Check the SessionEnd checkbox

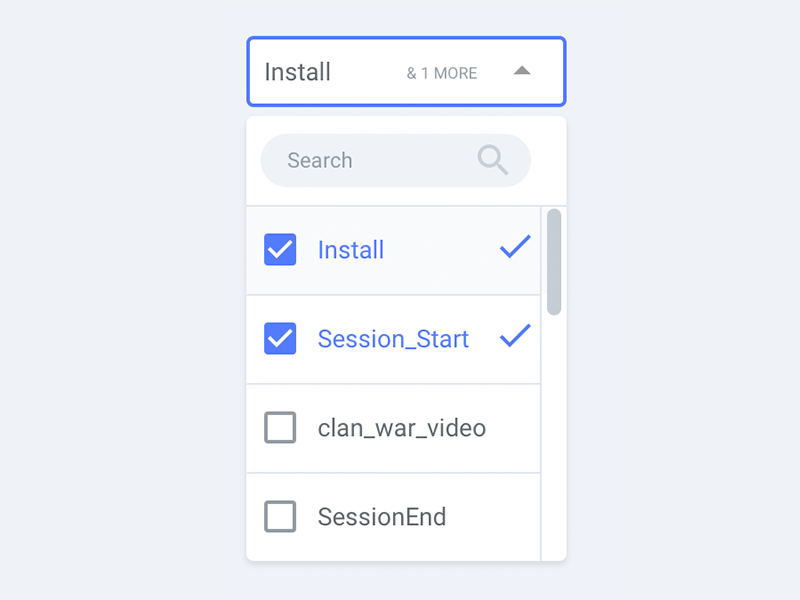coord(280,517)
